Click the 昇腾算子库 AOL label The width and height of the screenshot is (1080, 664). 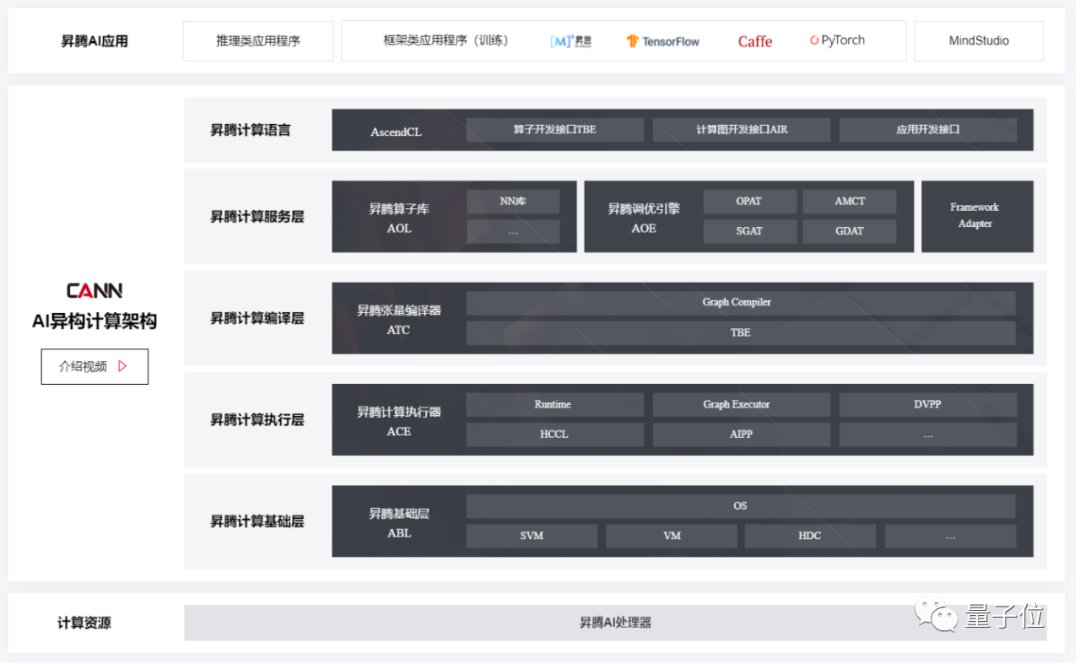[399, 218]
